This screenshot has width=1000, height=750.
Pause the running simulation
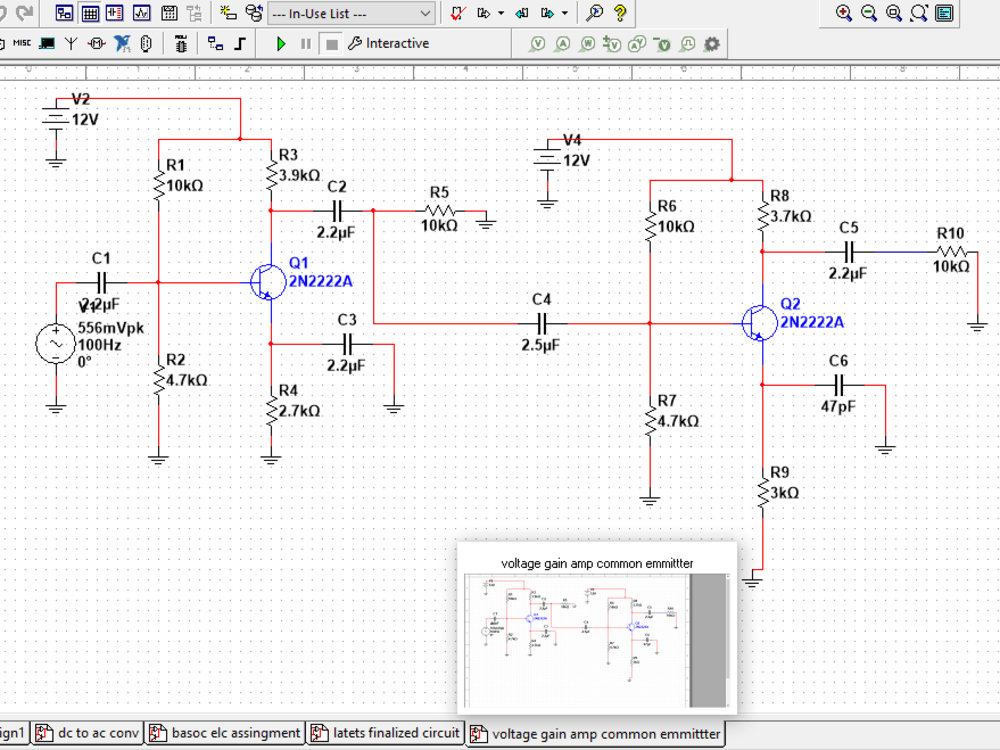pos(304,43)
